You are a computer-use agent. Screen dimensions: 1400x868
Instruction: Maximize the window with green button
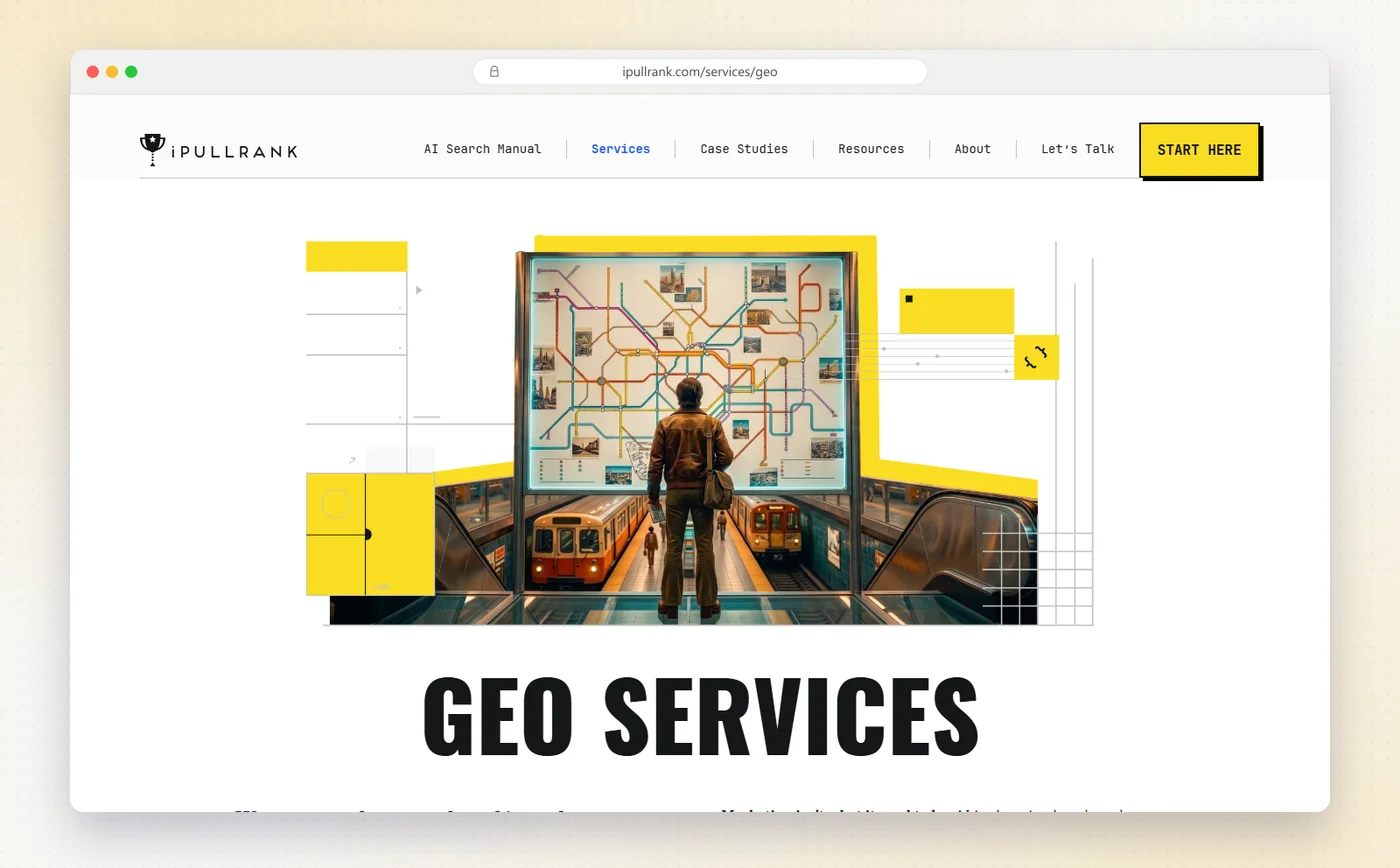point(131,72)
